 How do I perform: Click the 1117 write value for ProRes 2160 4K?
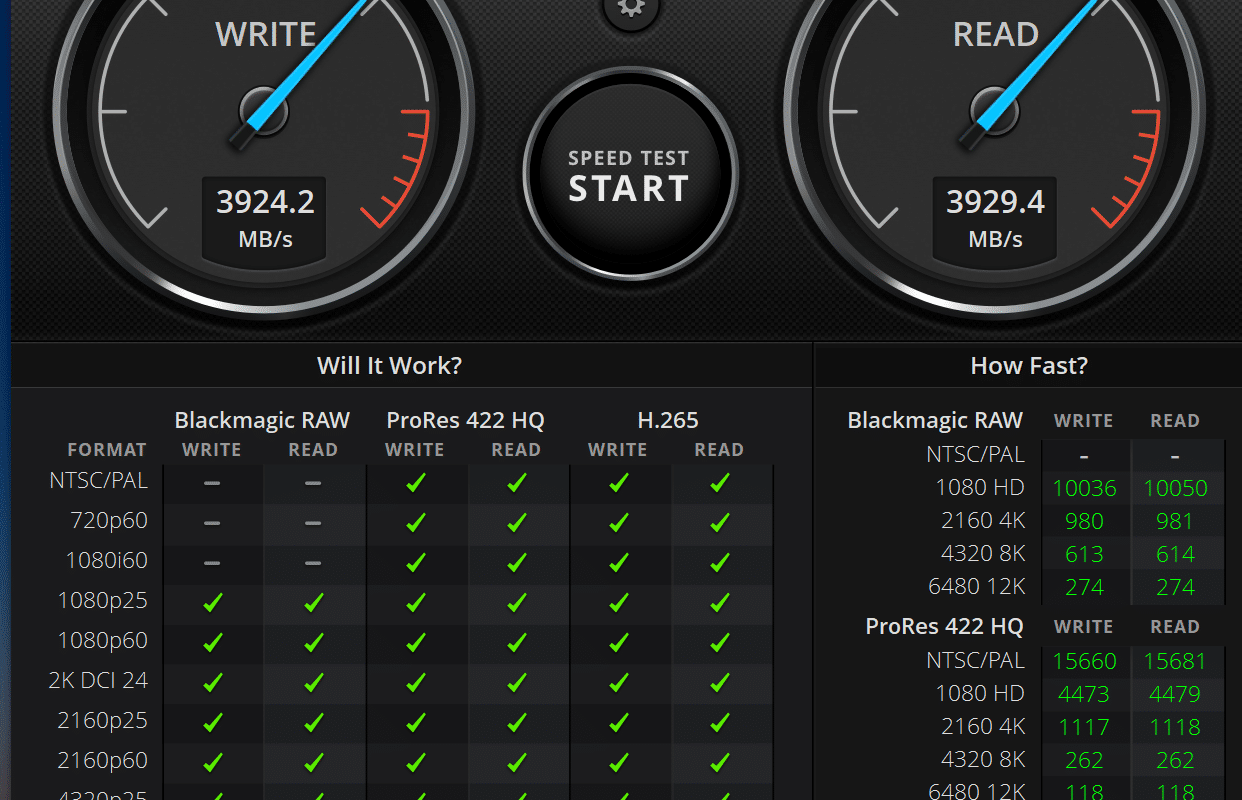point(1084,727)
